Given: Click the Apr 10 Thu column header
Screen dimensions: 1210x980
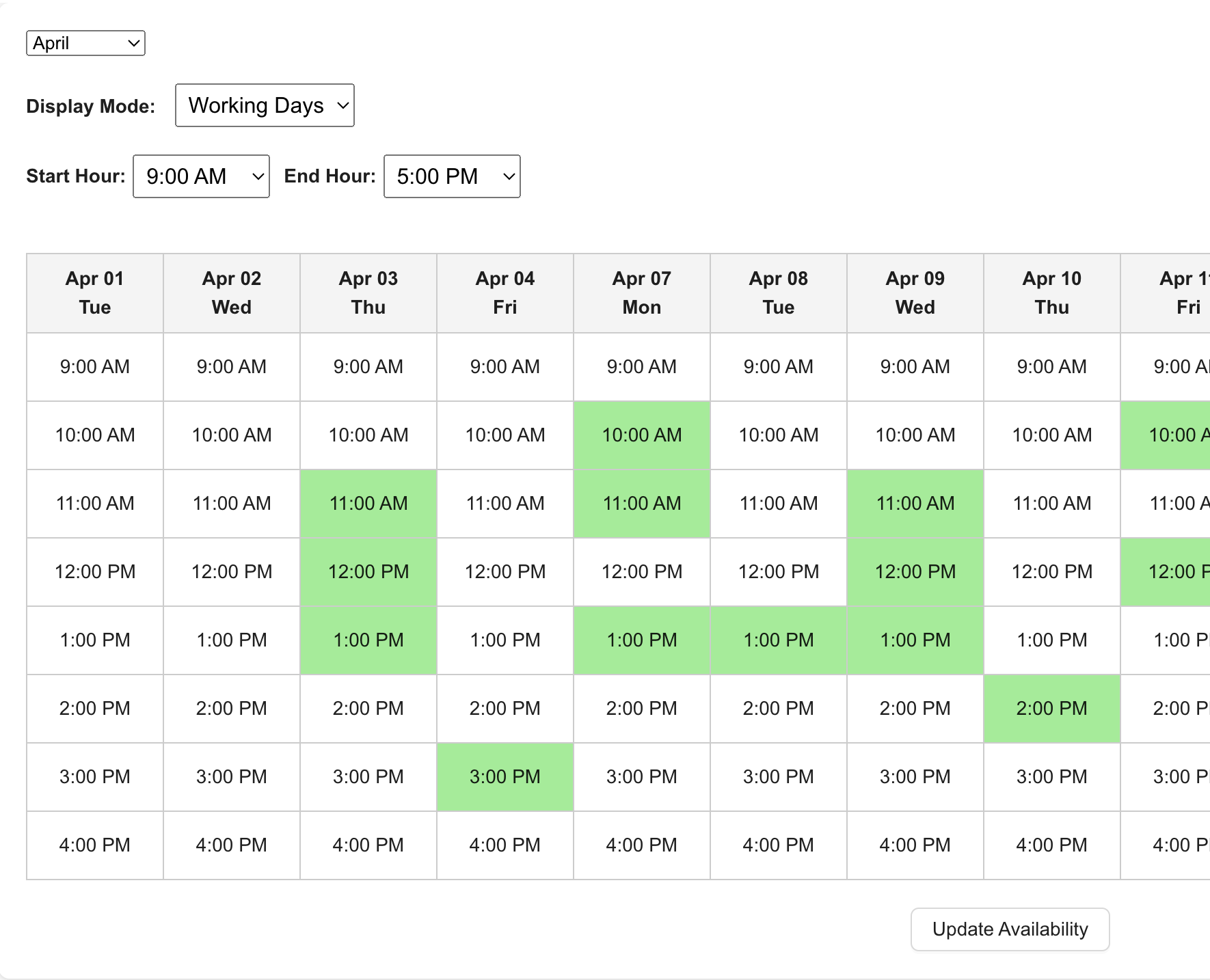Looking at the screenshot, I should 1052,293.
